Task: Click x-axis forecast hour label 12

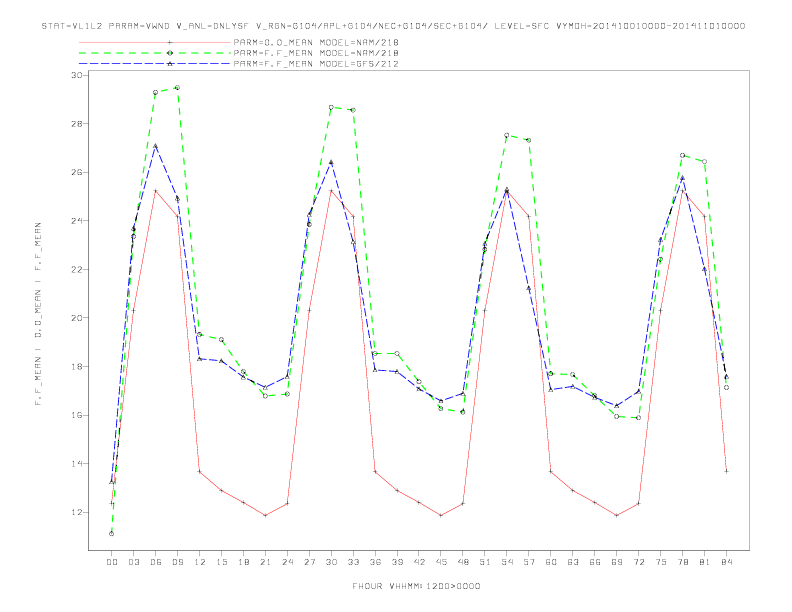Action: [x=200, y=562]
